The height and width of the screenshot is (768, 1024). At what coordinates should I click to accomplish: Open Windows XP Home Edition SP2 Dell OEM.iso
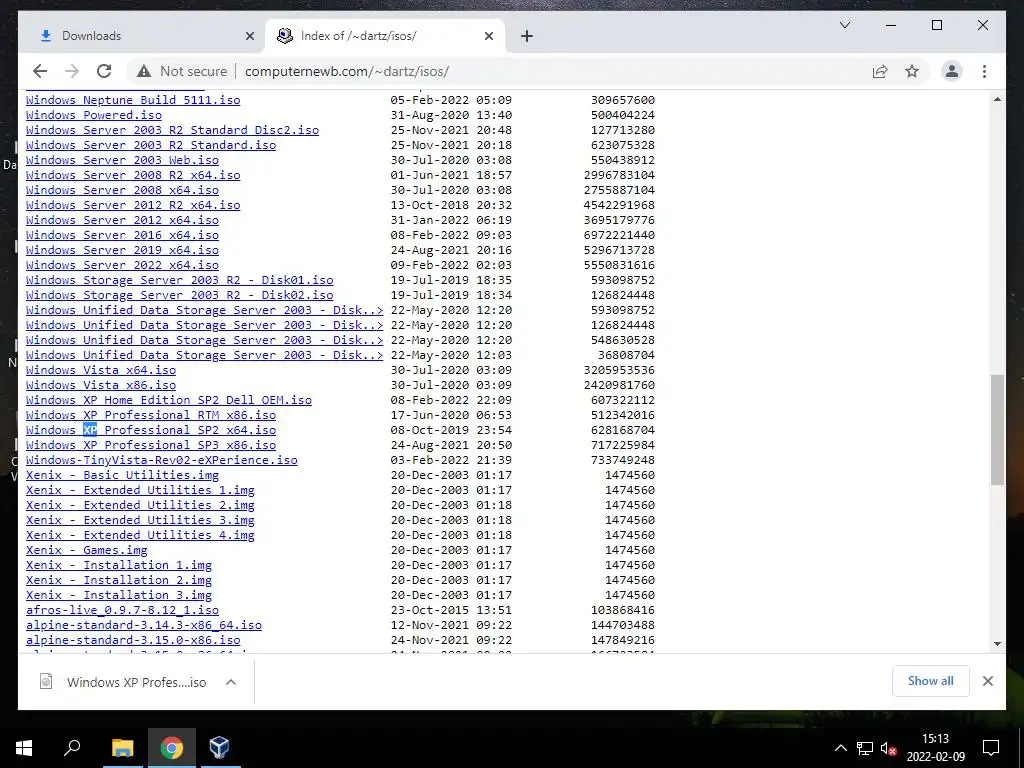pos(169,400)
